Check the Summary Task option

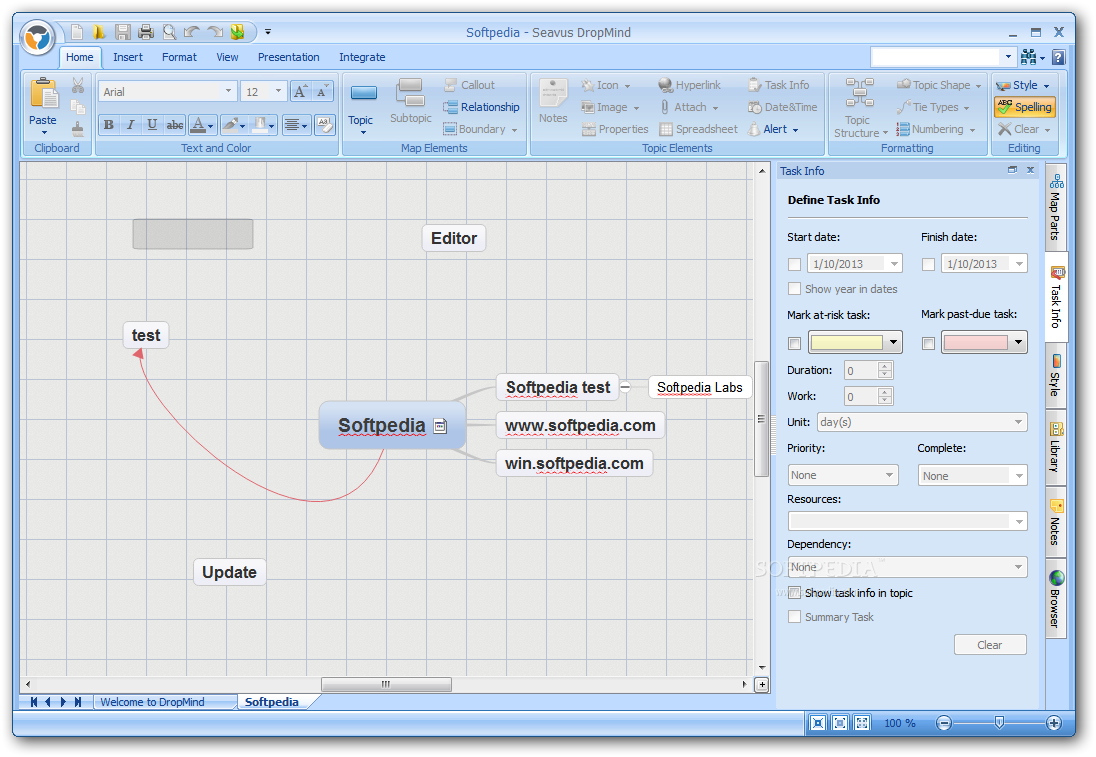tap(794, 617)
